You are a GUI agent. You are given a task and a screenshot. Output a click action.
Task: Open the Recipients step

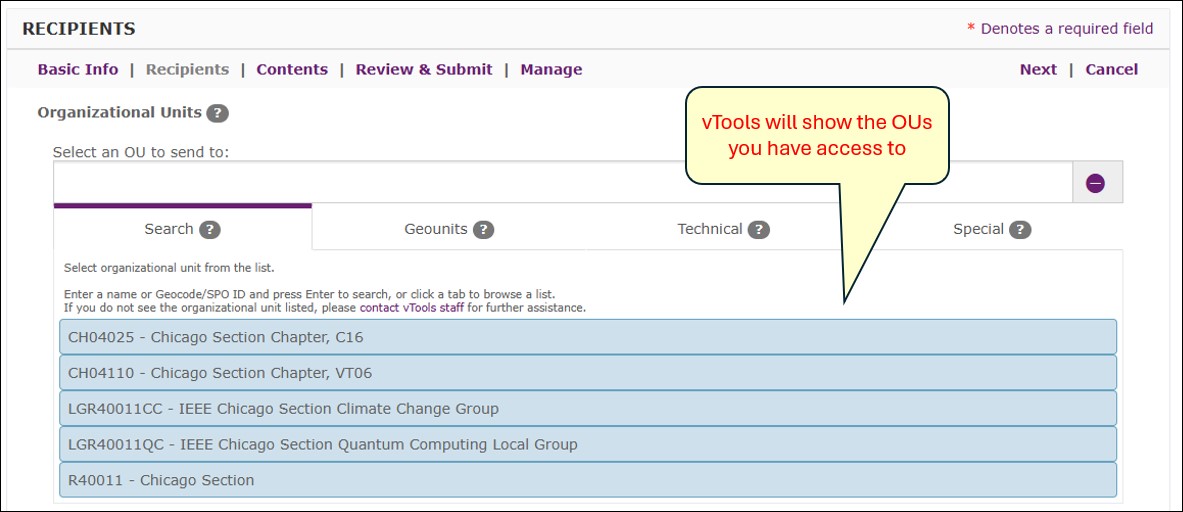[x=187, y=69]
